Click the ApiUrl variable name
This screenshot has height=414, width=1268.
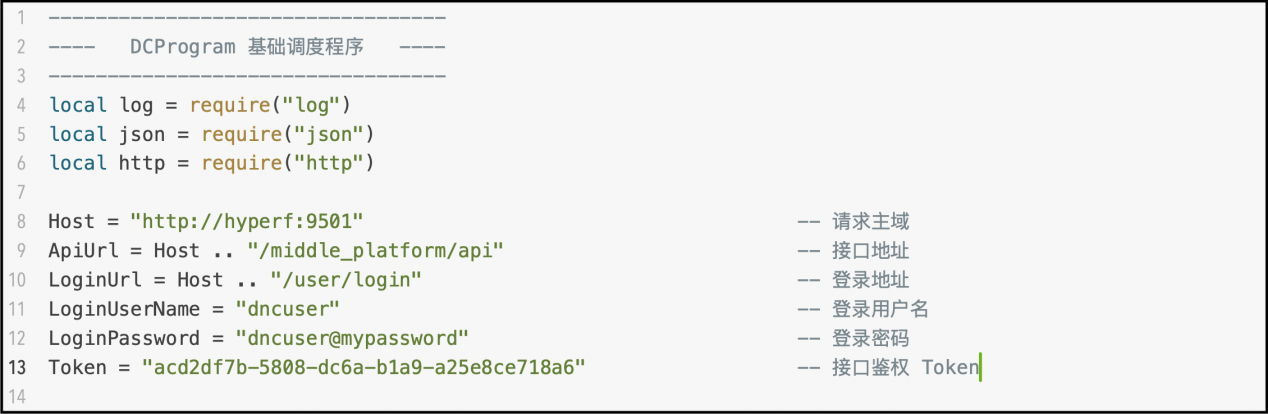coord(77,251)
